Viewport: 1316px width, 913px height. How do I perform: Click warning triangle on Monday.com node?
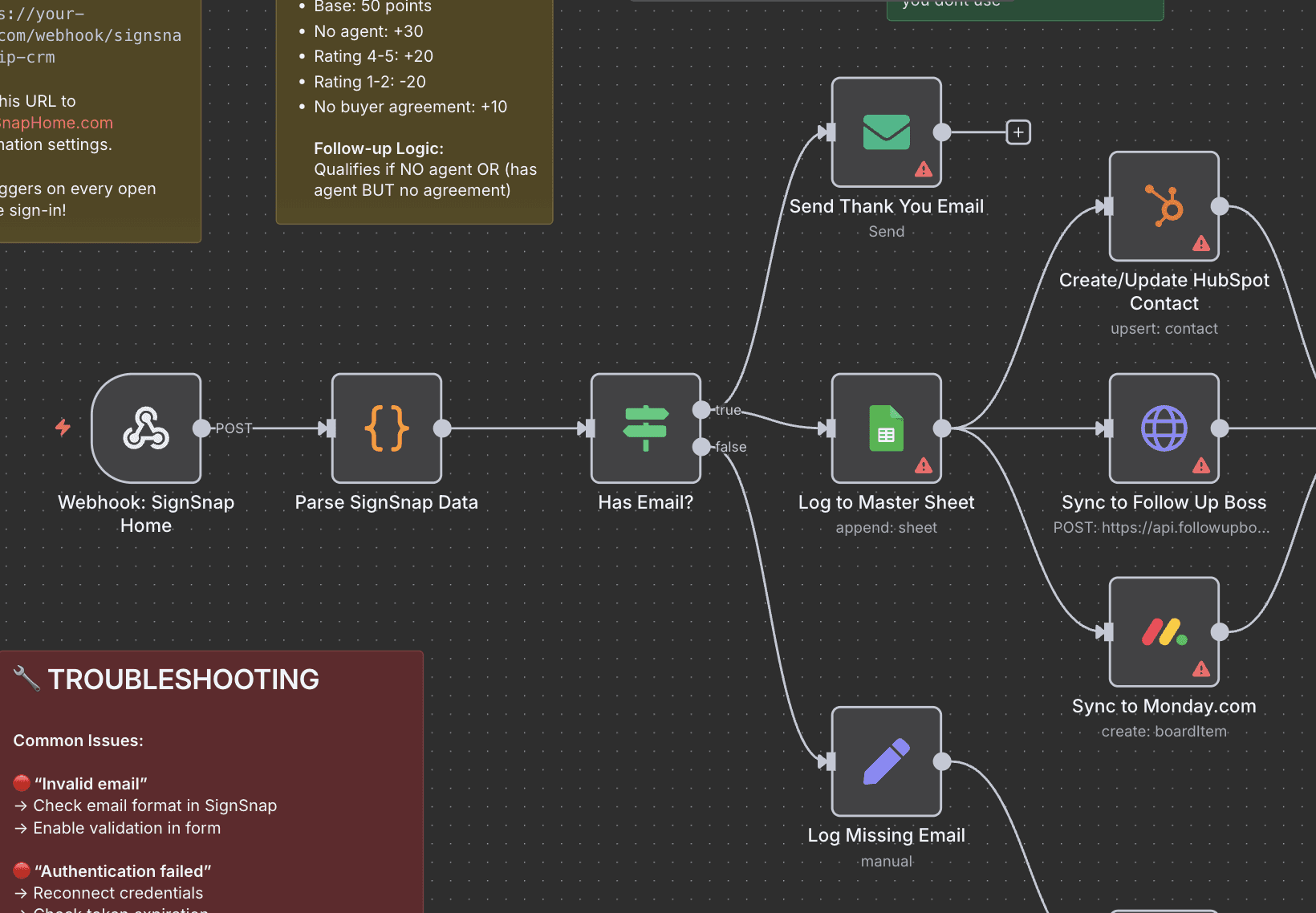point(1201,669)
